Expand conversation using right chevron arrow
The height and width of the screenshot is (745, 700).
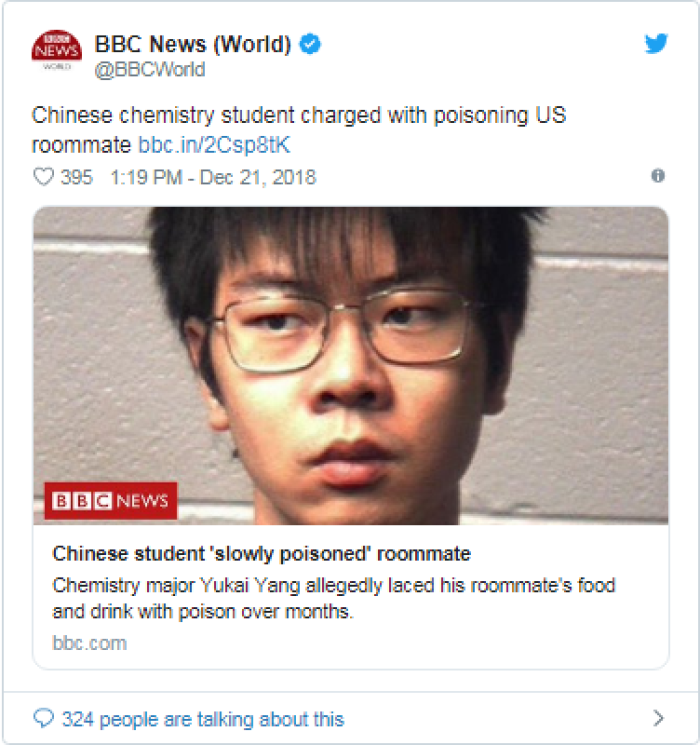(x=658, y=718)
